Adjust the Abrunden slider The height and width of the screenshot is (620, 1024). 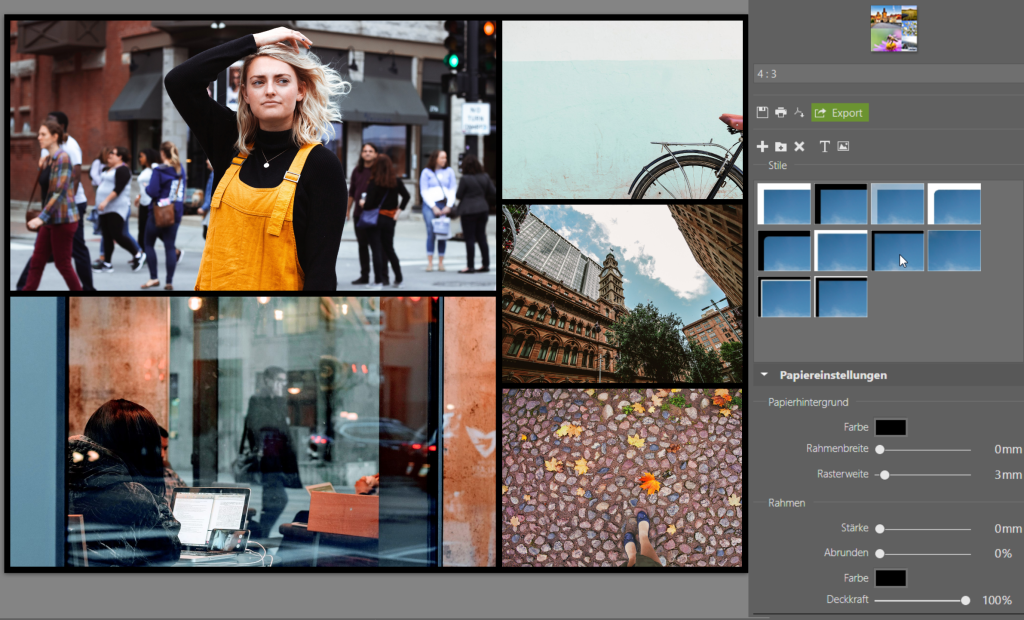pos(922,553)
